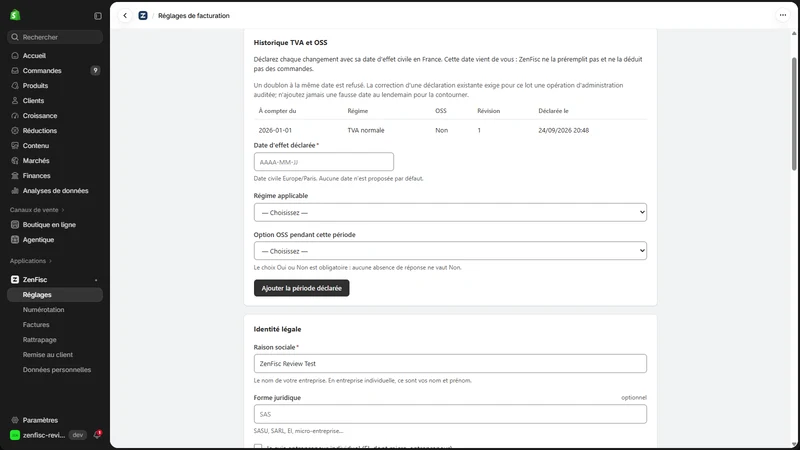Image resolution: width=800 pixels, height=450 pixels.
Task: Click the Analyses de données chart icon
Action: click(x=15, y=190)
